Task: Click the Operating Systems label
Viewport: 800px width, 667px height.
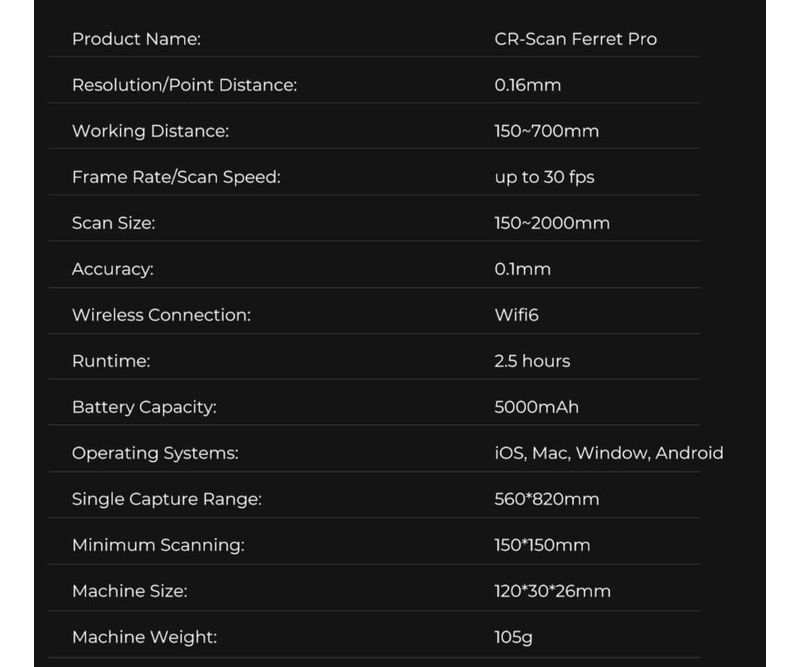Action: pyautogui.click(x=155, y=453)
